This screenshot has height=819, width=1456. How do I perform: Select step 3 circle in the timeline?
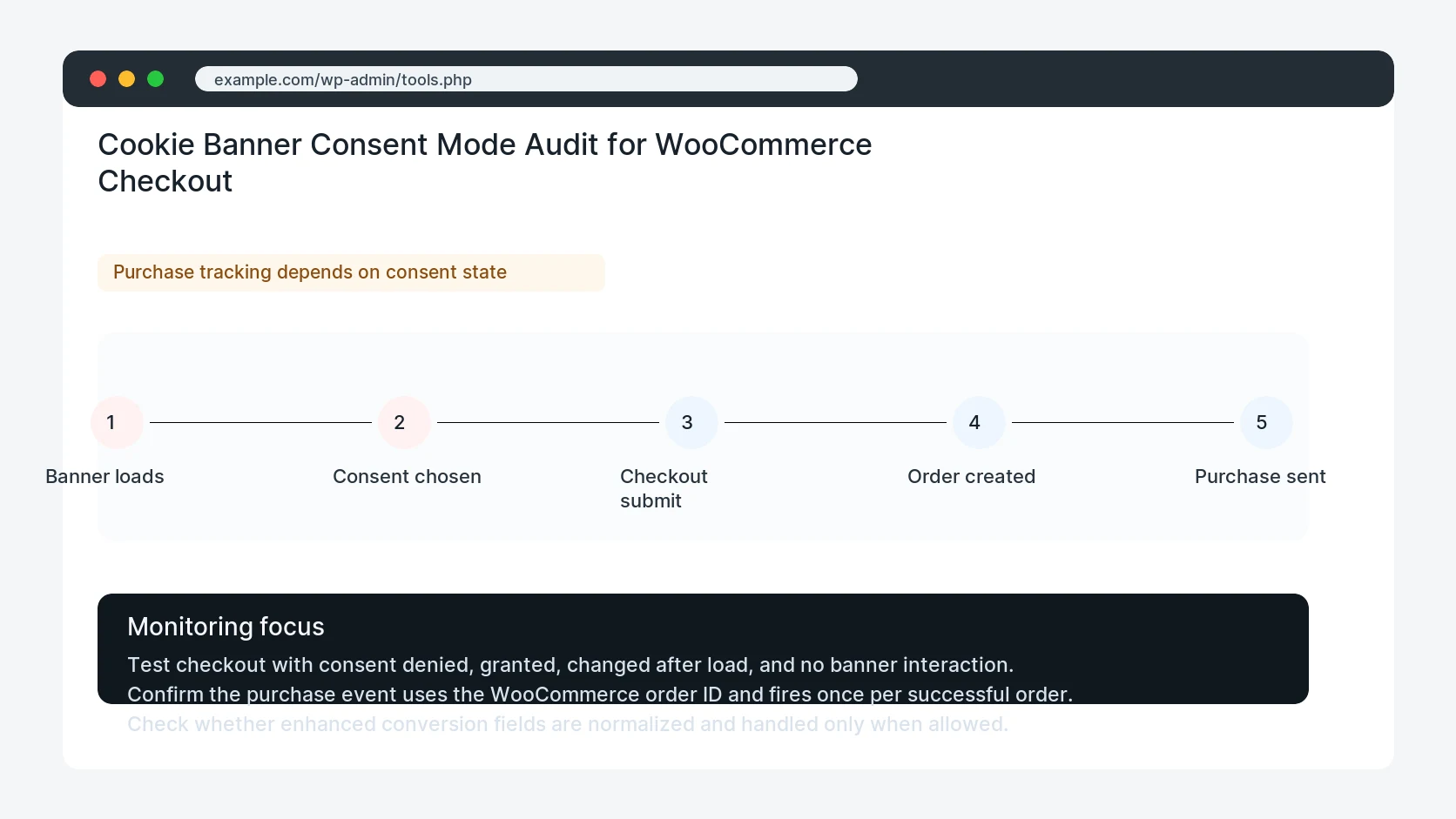tap(691, 423)
